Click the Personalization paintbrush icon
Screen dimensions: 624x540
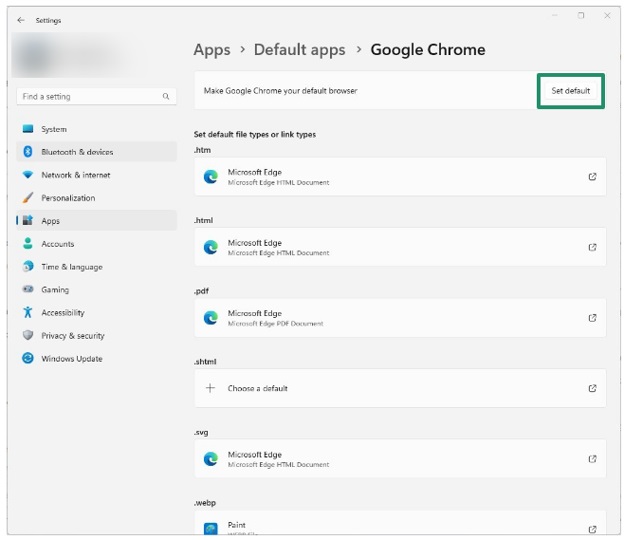(28, 197)
